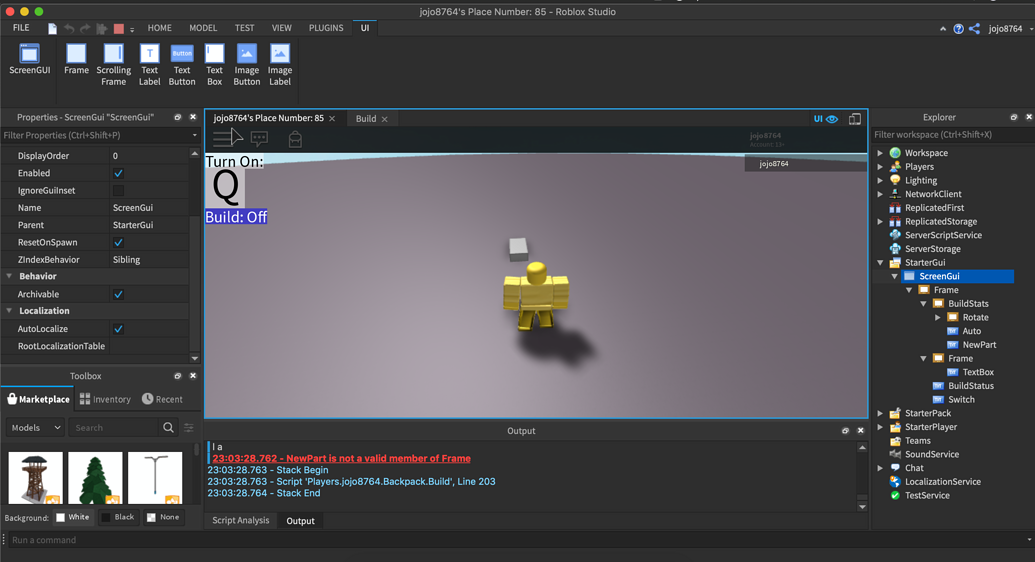Image resolution: width=1035 pixels, height=562 pixels.
Task: Insert an Image Label
Action: click(x=280, y=65)
